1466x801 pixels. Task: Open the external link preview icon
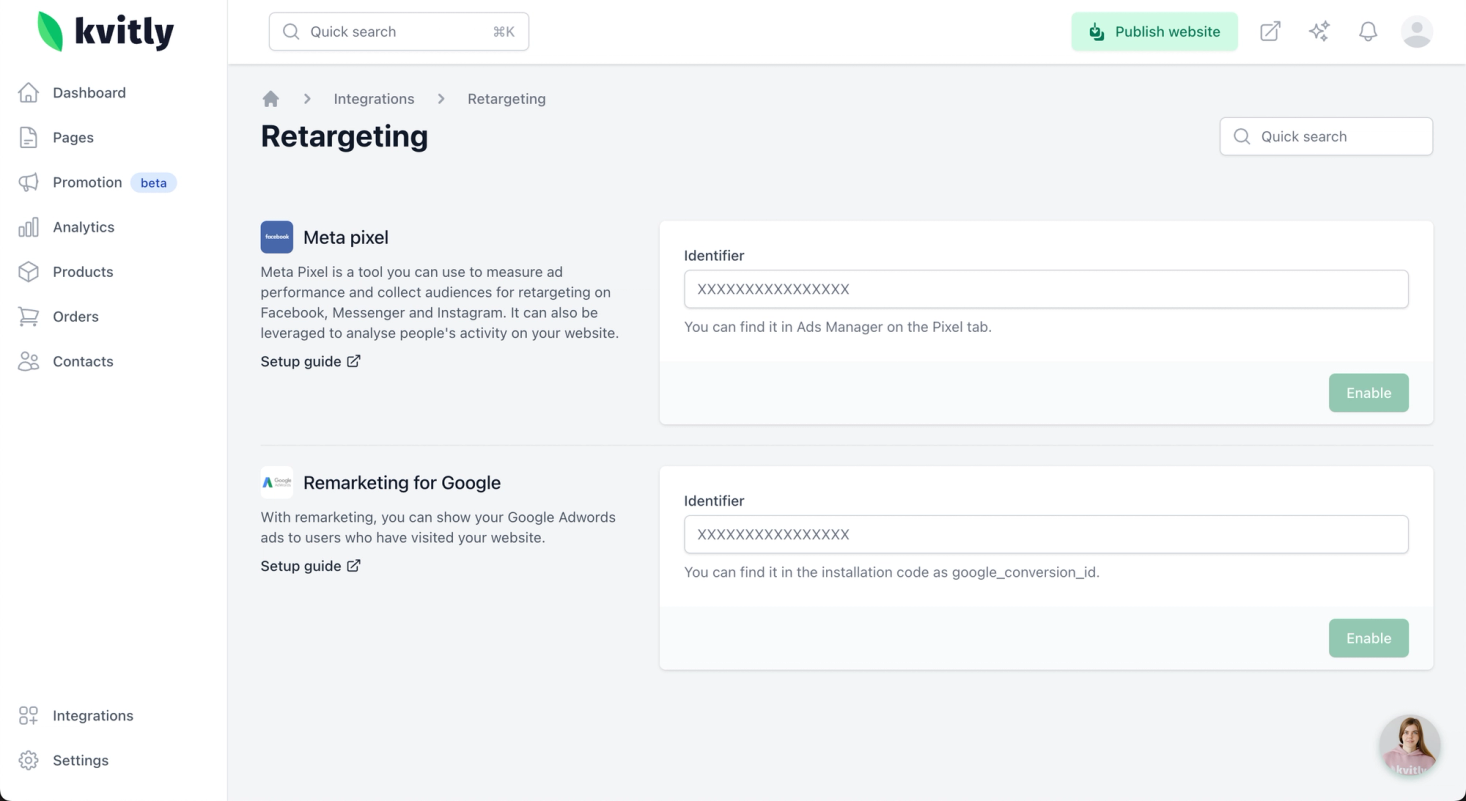1270,32
